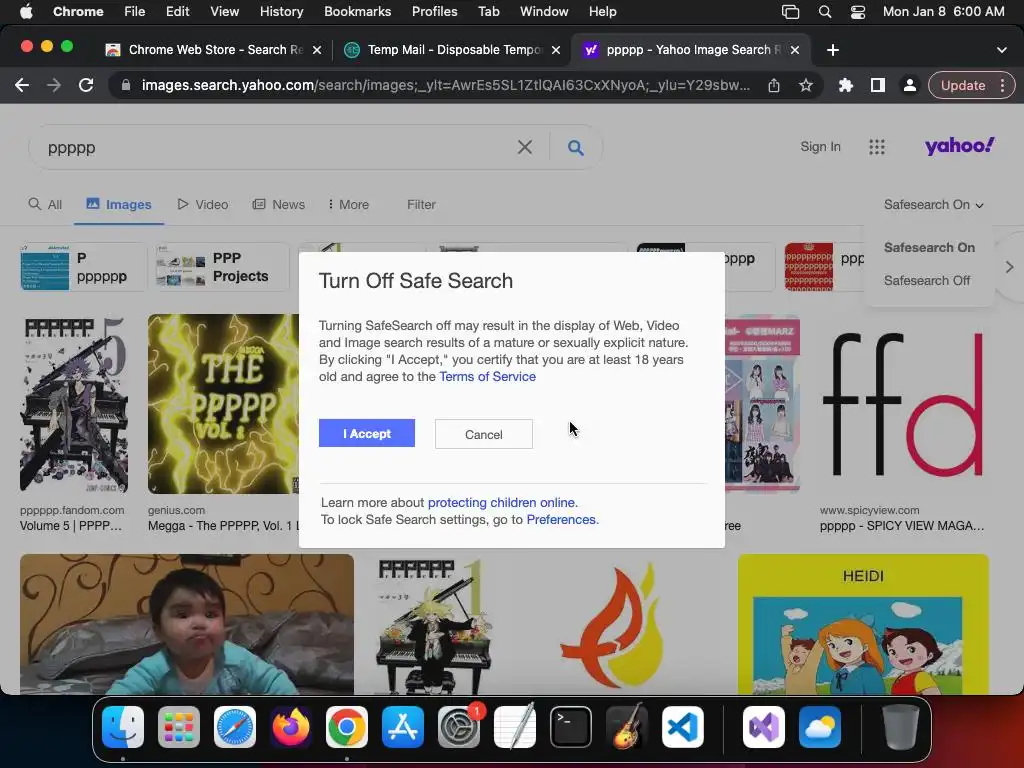Screen dimensions: 1024x768
Task: Go to the Preferences link
Action: [562, 519]
